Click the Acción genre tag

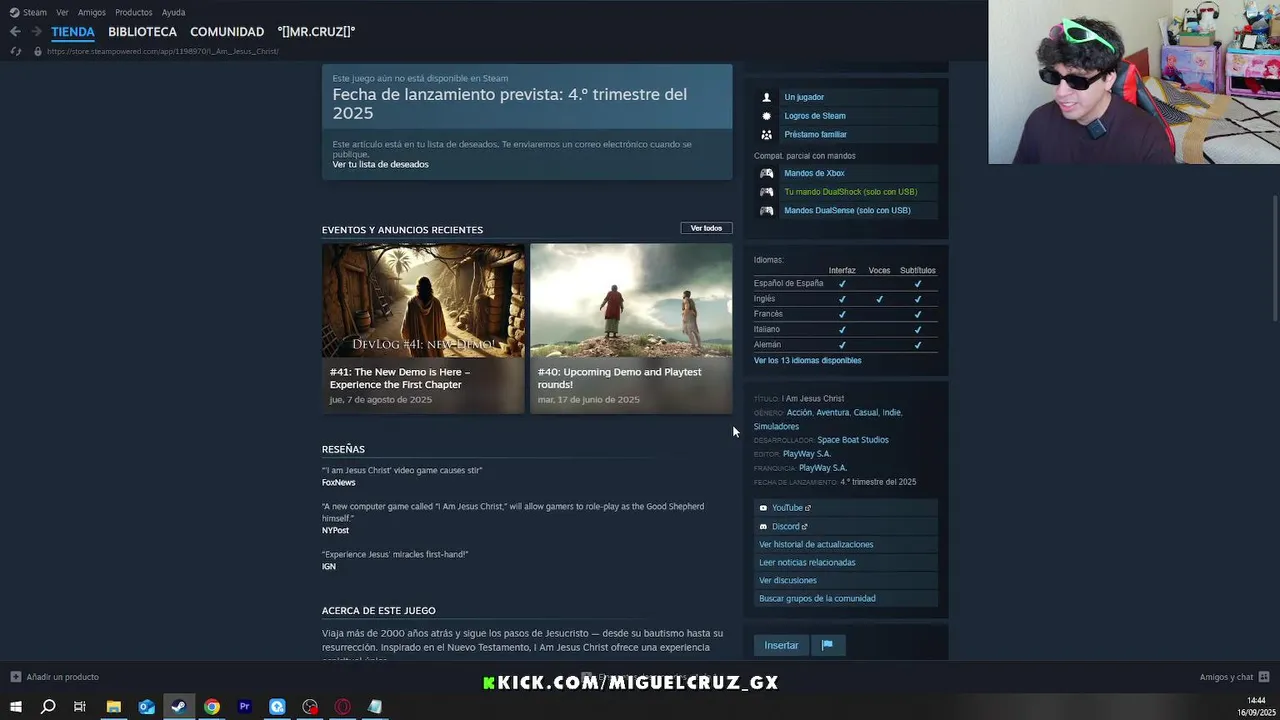(799, 413)
